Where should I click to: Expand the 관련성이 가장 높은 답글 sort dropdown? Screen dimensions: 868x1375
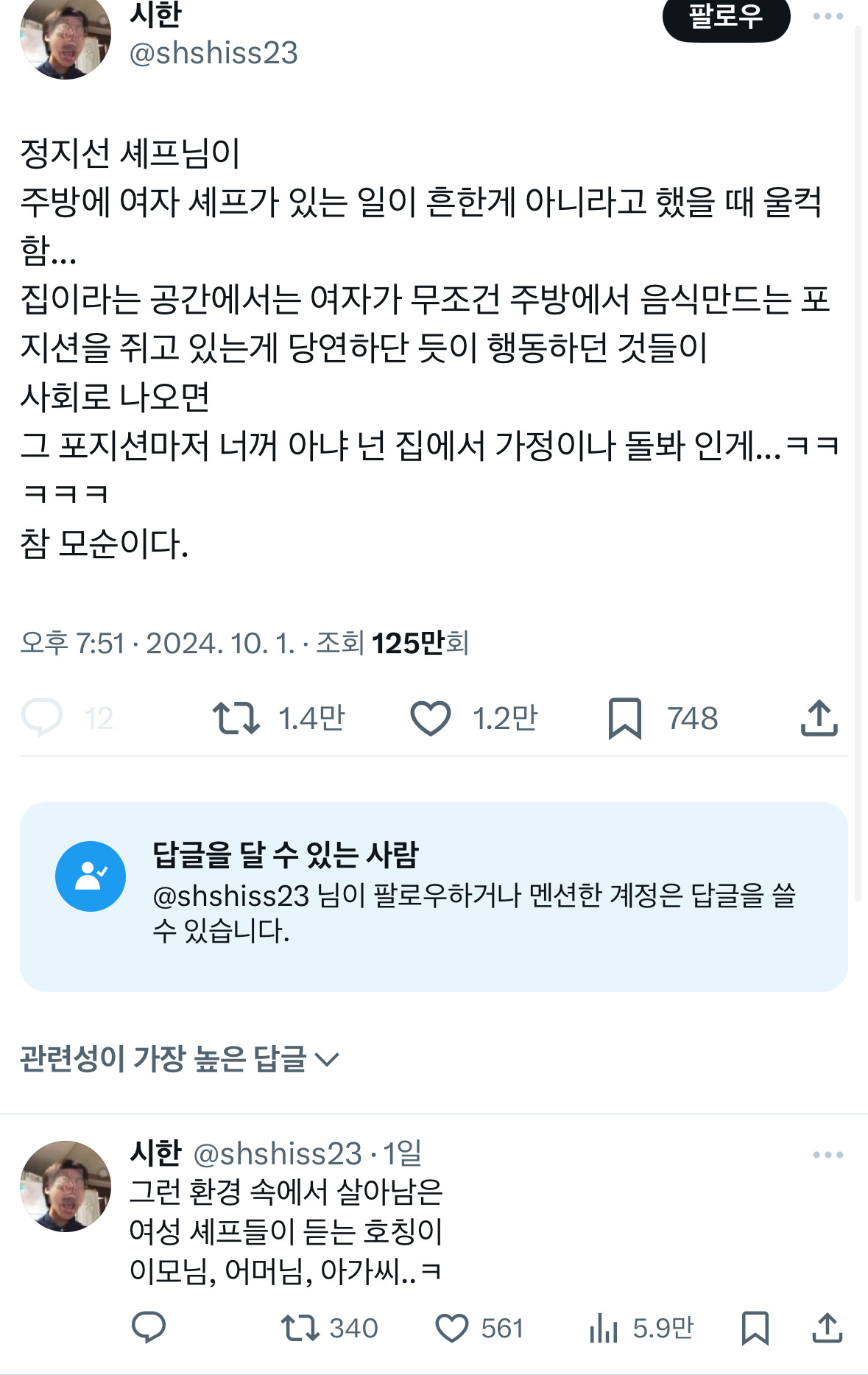179,1059
